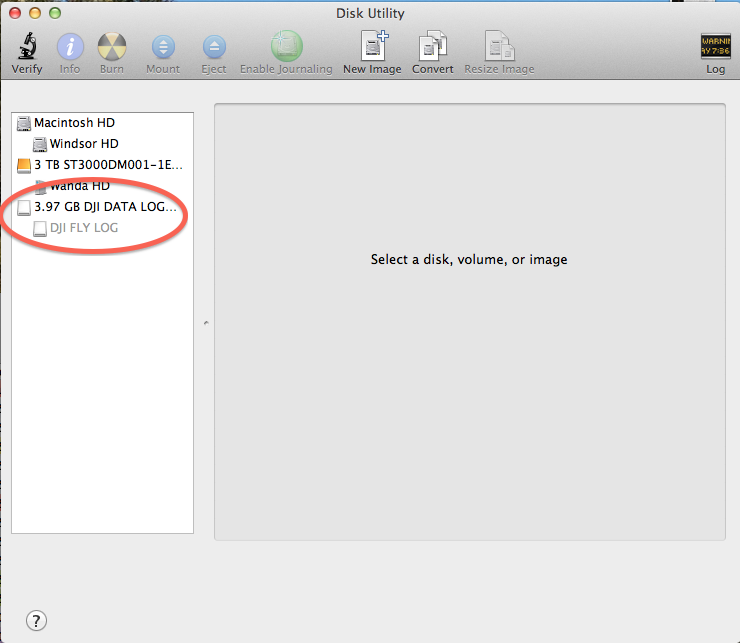Minimize the Disk Utility window
This screenshot has width=740, height=643.
point(35,13)
